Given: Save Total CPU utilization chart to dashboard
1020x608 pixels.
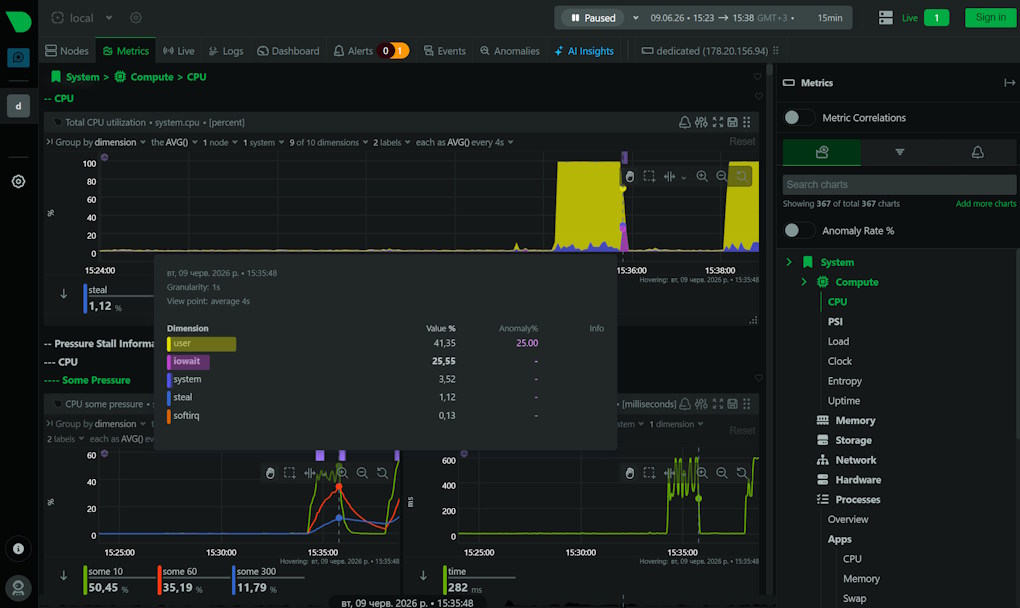Looking at the screenshot, I should (x=732, y=122).
